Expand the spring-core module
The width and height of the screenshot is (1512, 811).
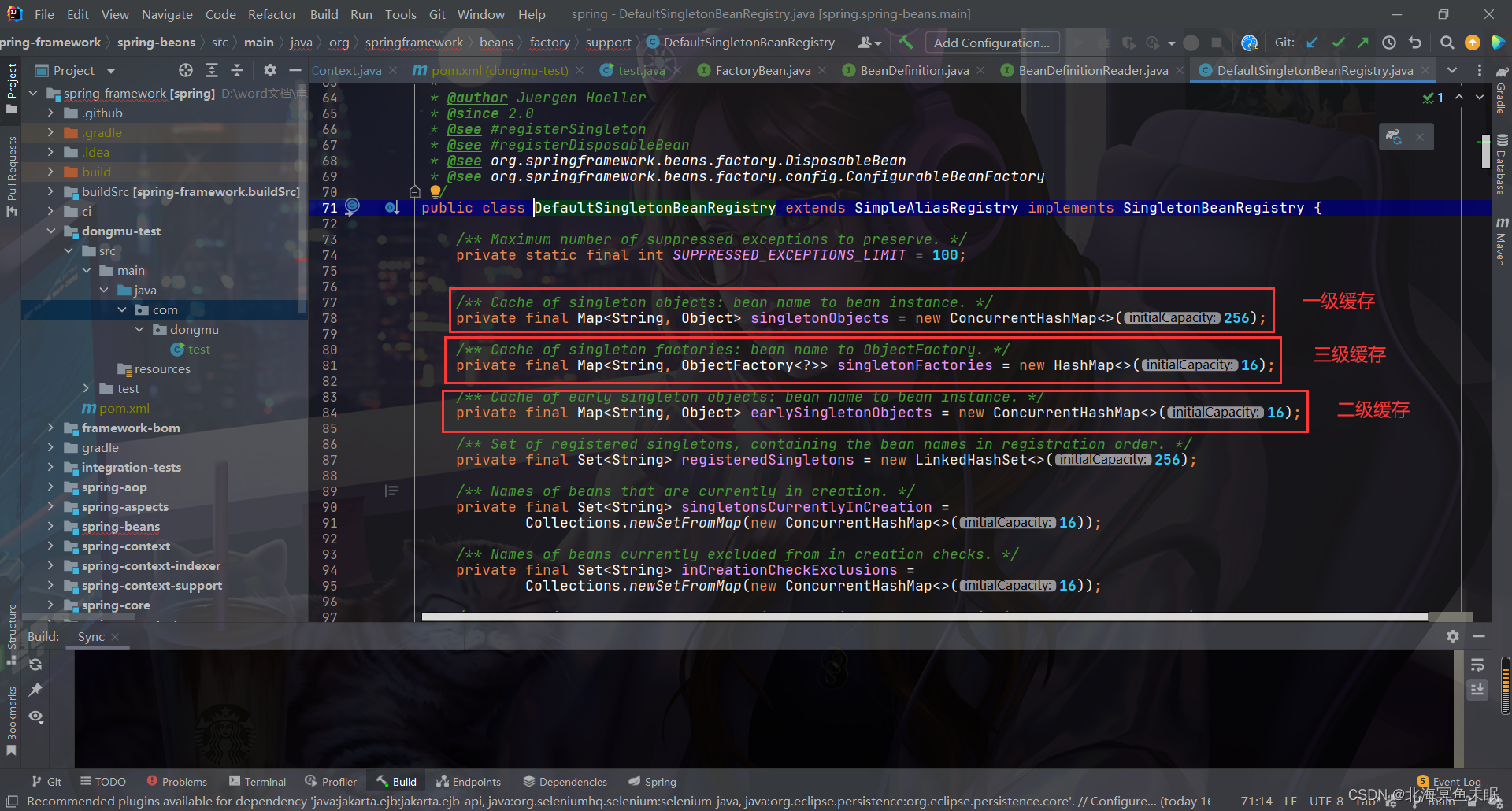50,605
